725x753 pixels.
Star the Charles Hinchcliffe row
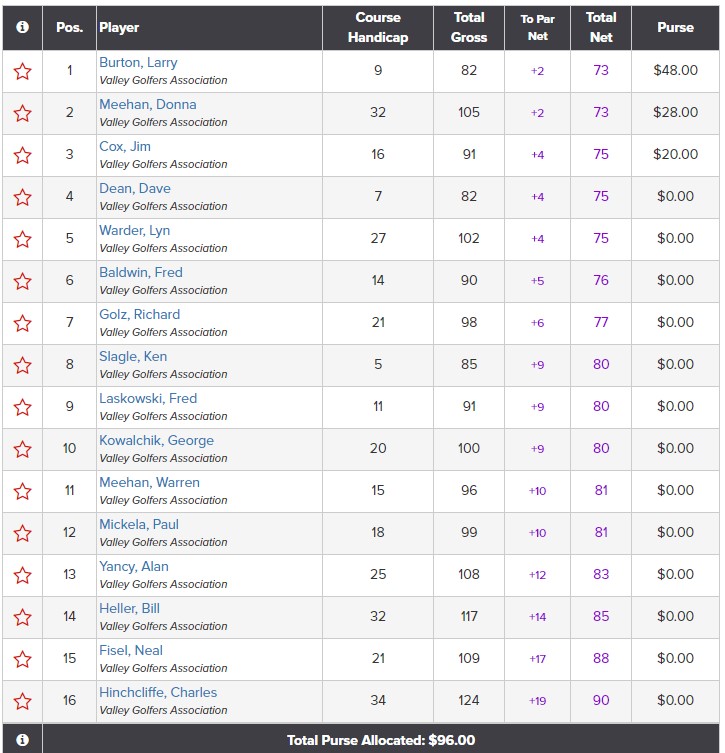22,702
